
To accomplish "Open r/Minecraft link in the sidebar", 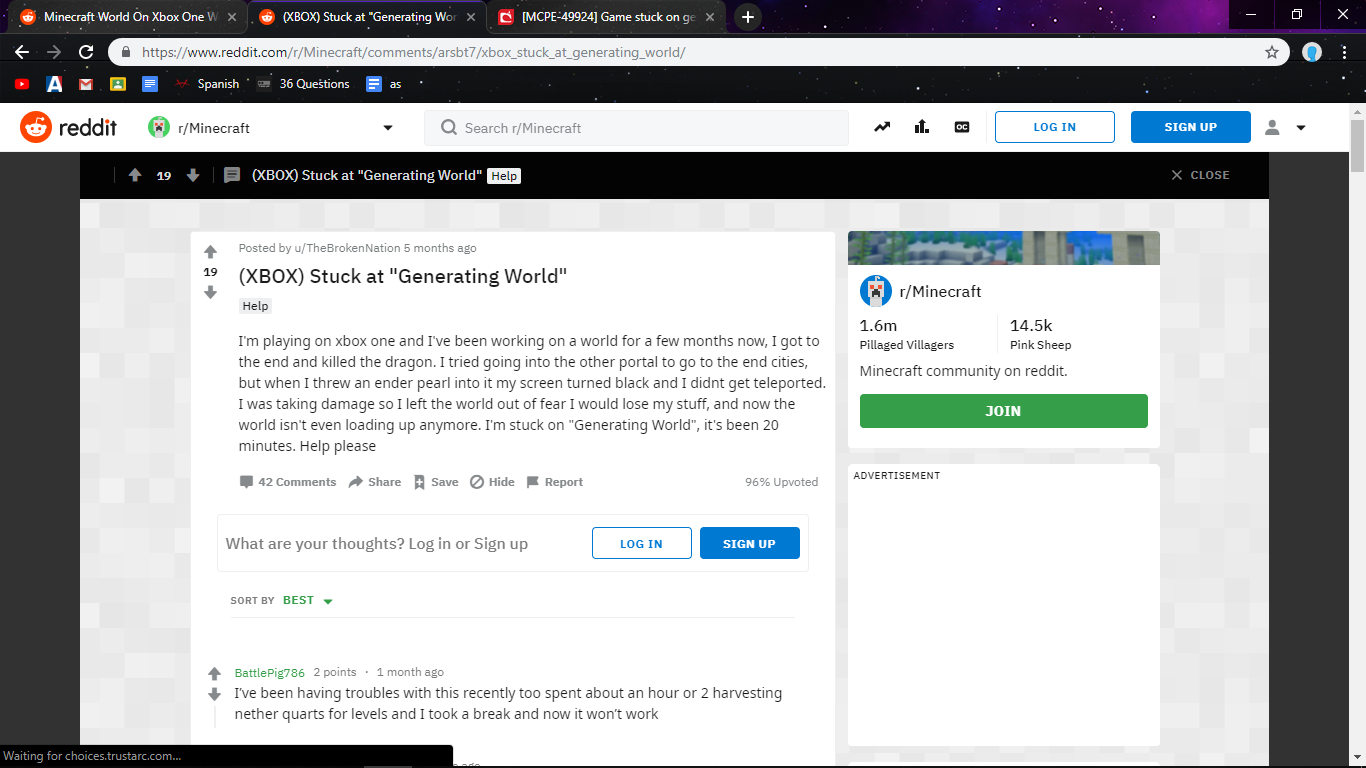I will pyautogui.click(x=940, y=292).
